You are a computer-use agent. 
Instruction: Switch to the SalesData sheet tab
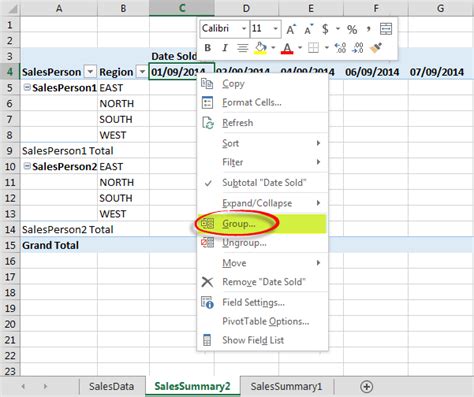click(111, 386)
